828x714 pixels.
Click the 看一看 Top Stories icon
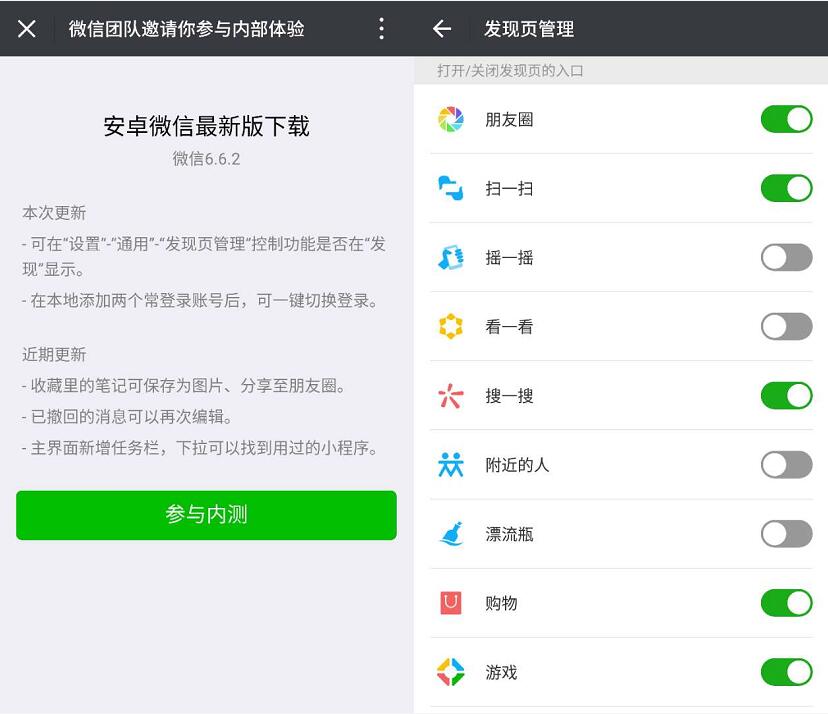click(x=450, y=326)
